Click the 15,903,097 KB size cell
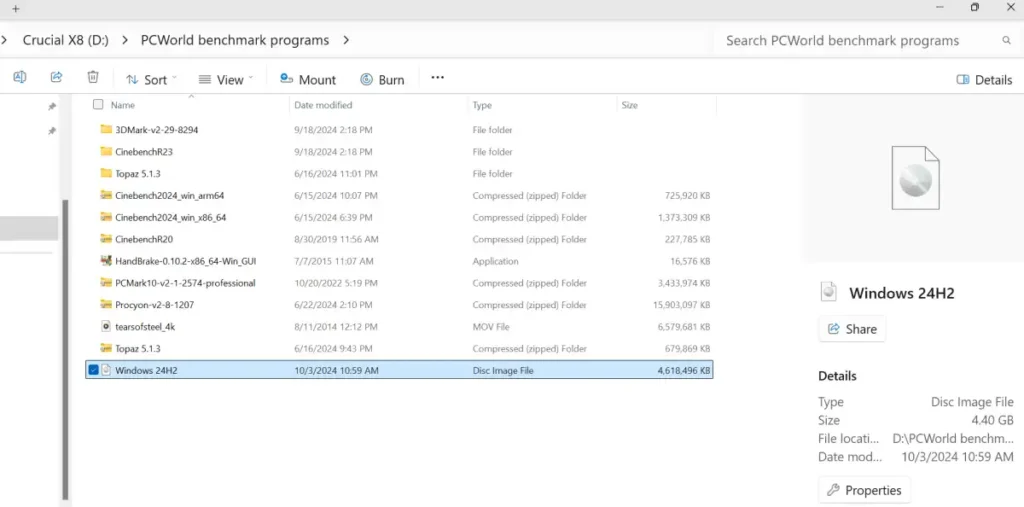 [680, 305]
